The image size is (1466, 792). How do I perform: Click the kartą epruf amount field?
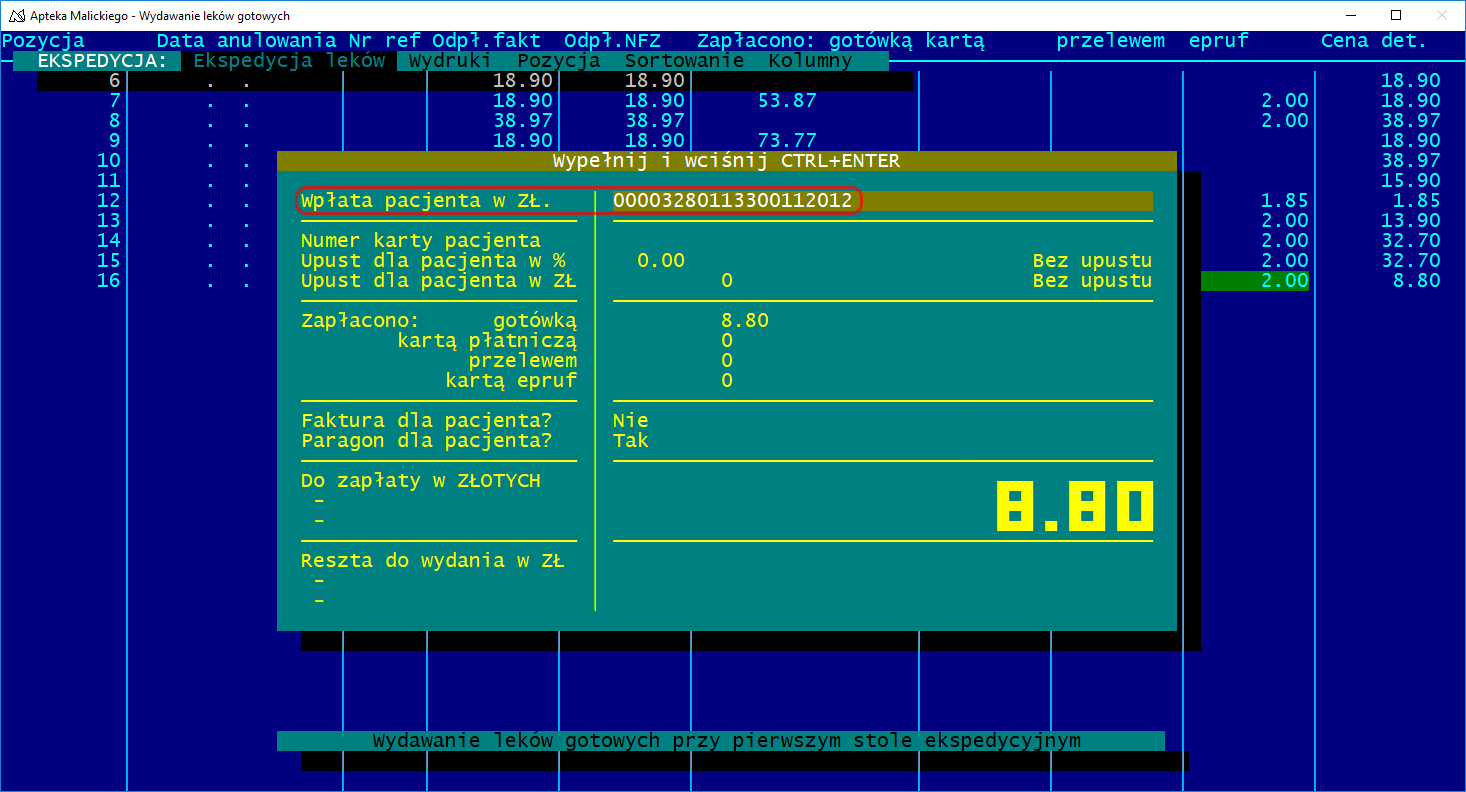tap(727, 381)
